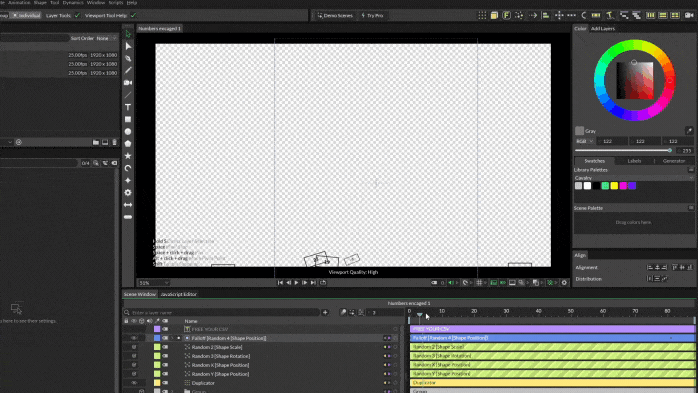This screenshot has height=393, width=698.
Task: Switch to the JavaScript Editor tab
Action: [179, 294]
